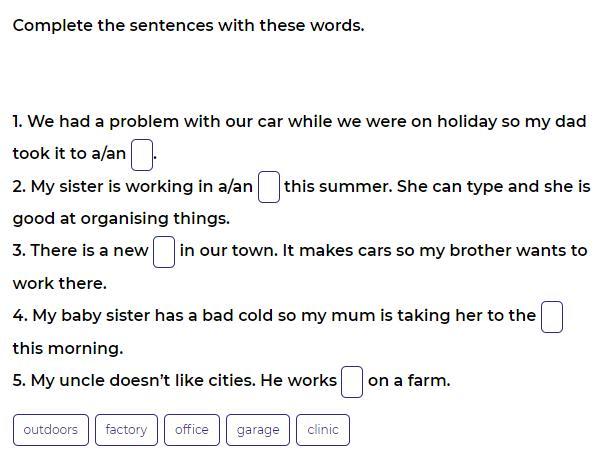This screenshot has height=452, width=601.
Task: Click the blank box in sentence 1
Action: coord(142,155)
